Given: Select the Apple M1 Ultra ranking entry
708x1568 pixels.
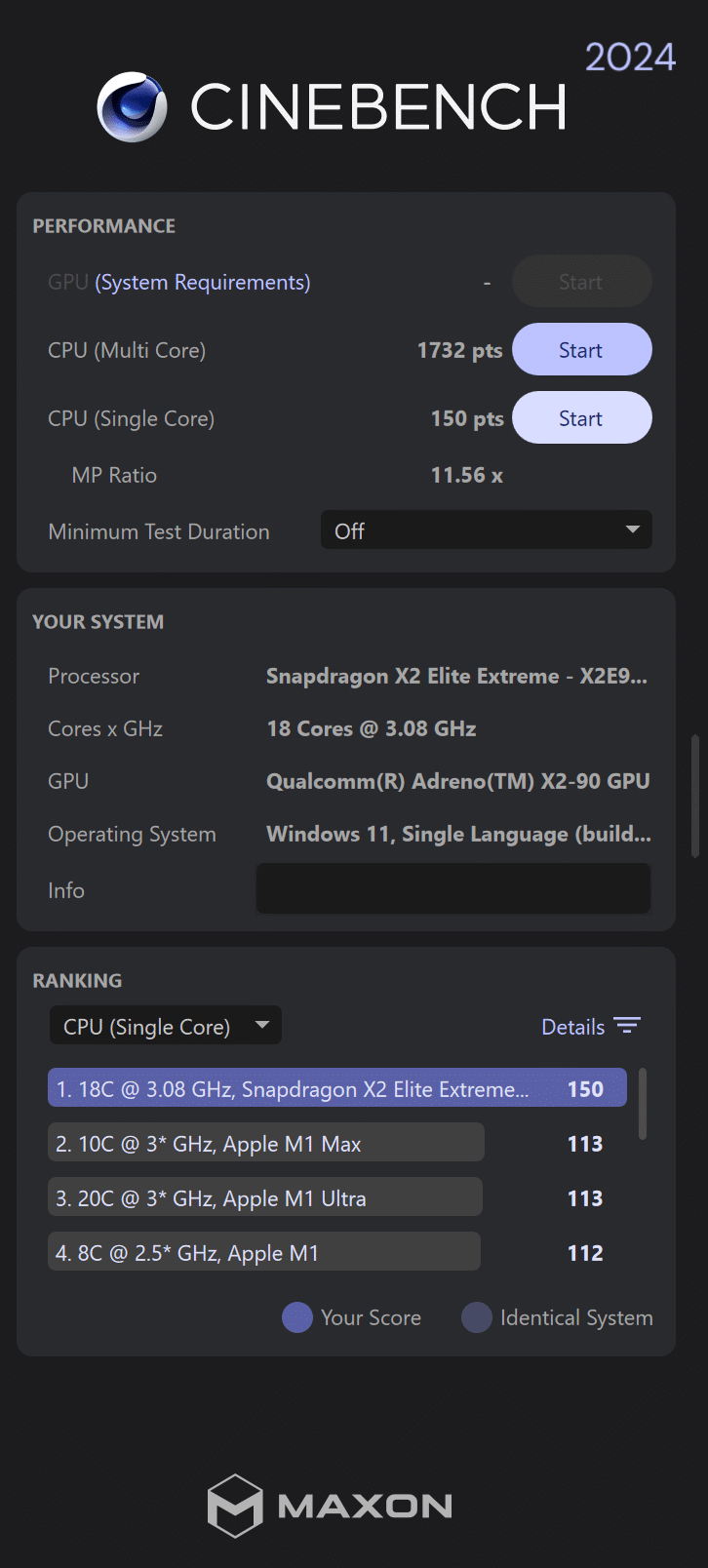Looking at the screenshot, I should coord(265,1197).
